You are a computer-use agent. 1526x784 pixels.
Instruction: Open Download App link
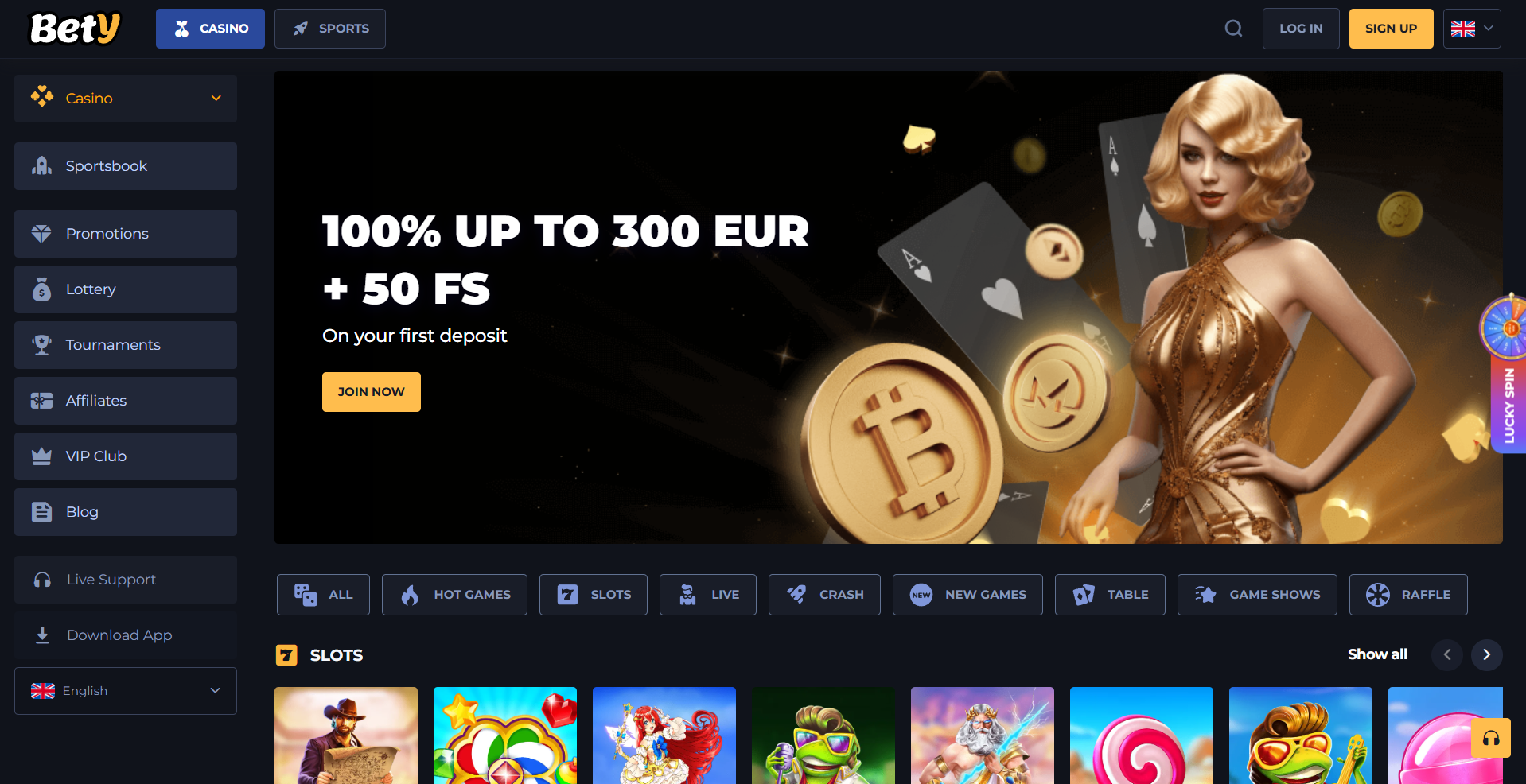point(126,635)
